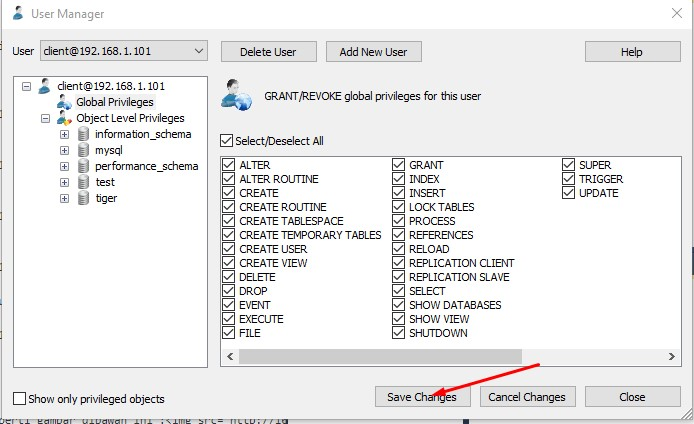The image size is (694, 424).
Task: Uncheck the SHUTDOWN privilege checkbox
Action: click(398, 333)
